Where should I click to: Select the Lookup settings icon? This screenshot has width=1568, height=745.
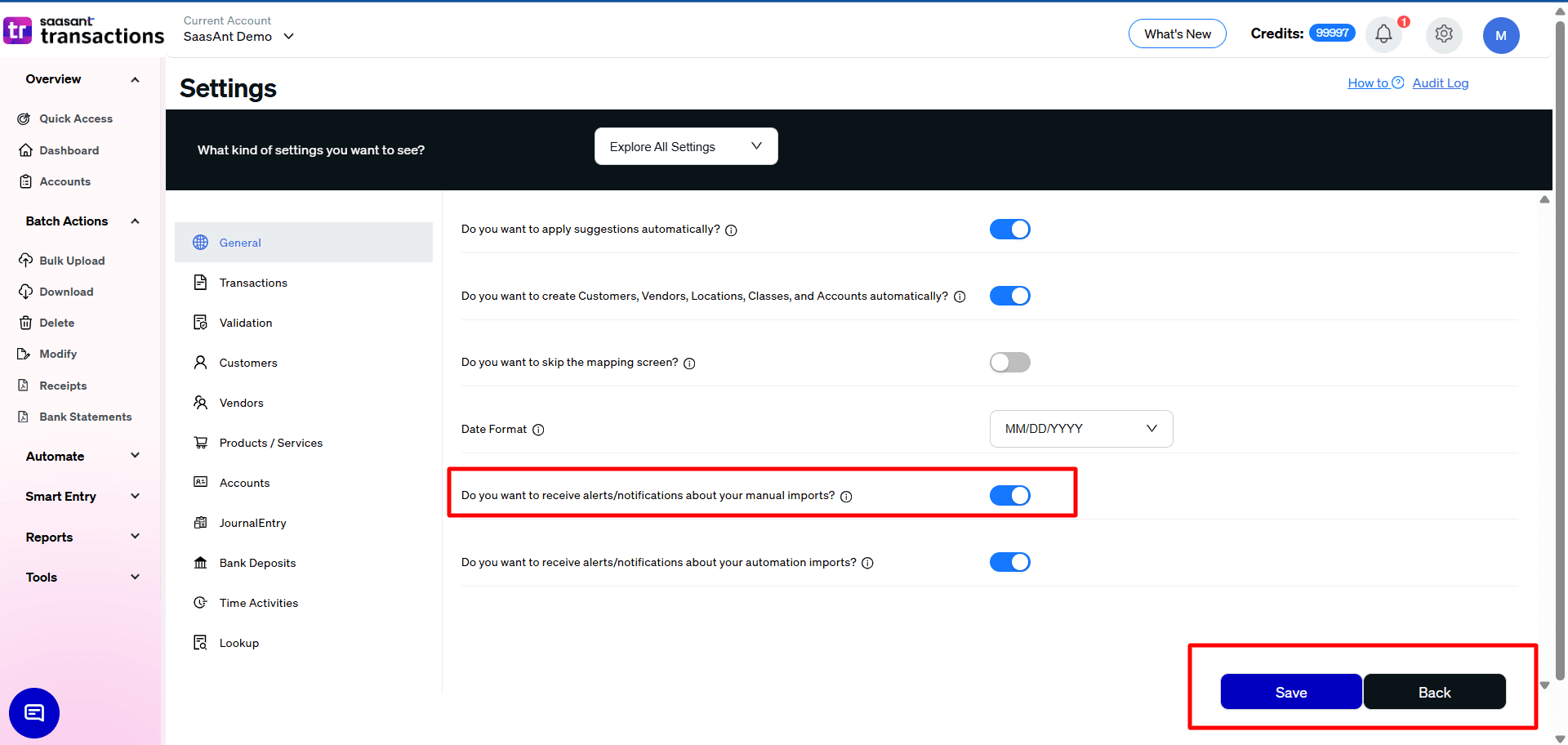pyautogui.click(x=201, y=642)
